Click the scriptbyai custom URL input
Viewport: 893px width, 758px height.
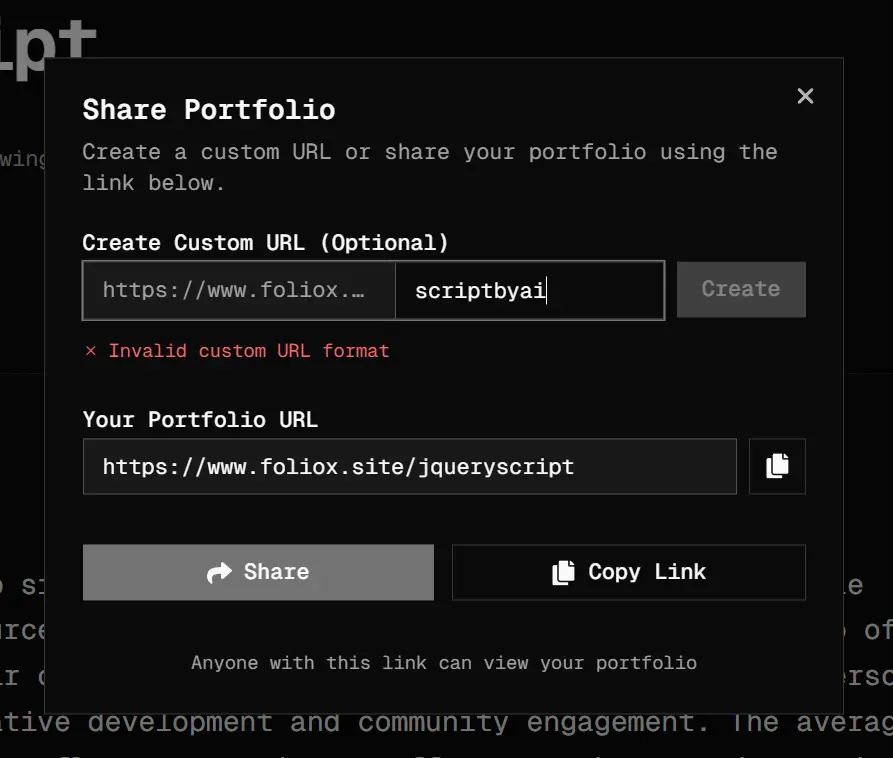pyautogui.click(x=530, y=290)
